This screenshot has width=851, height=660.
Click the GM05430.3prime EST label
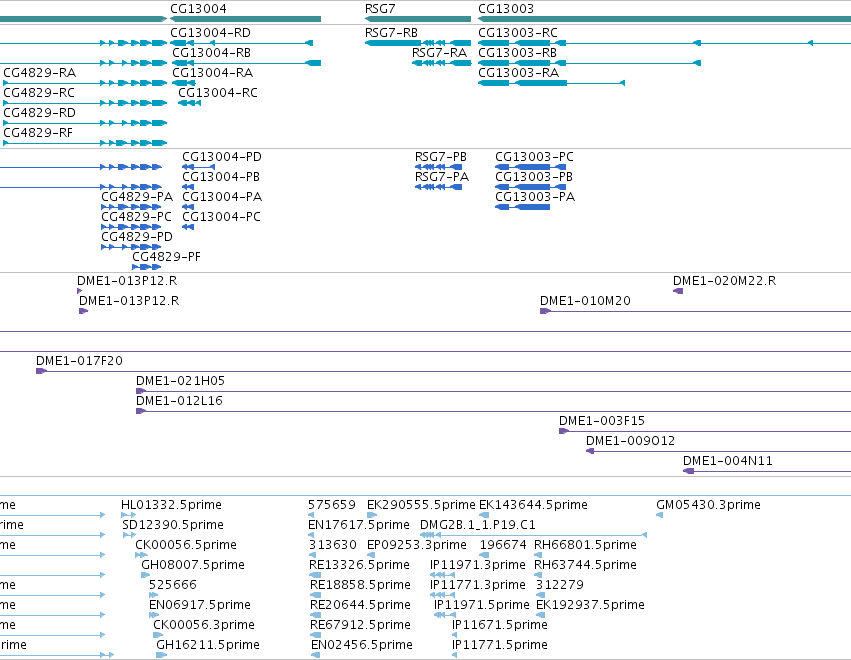[x=709, y=505]
